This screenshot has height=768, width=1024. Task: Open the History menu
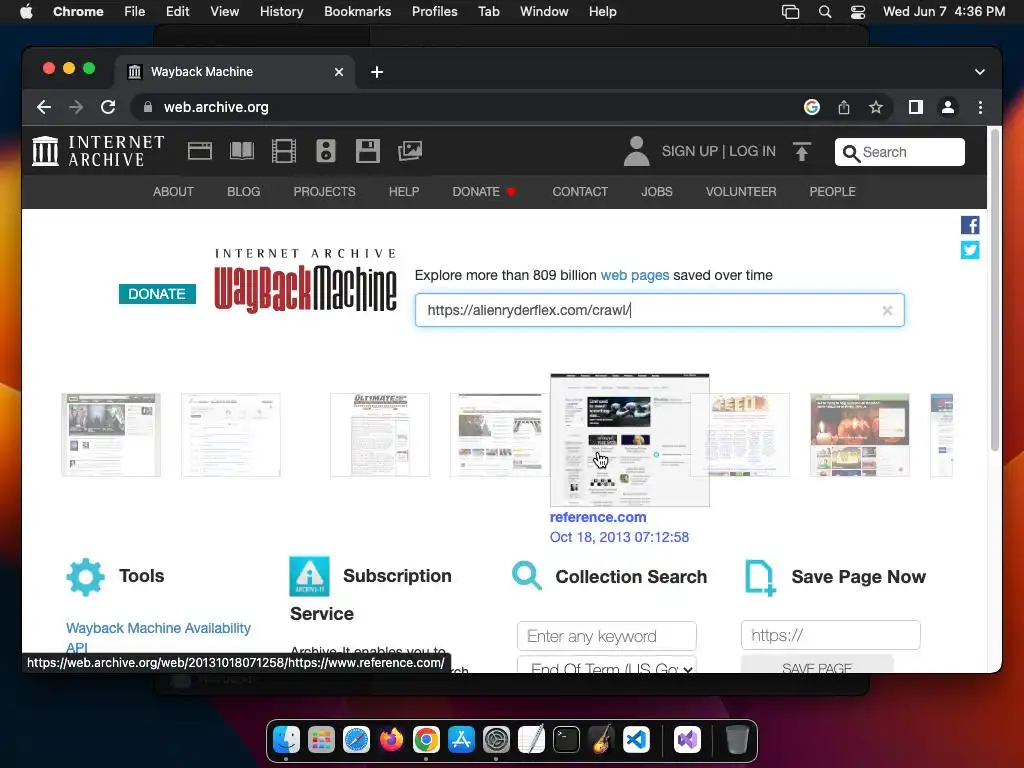281,11
